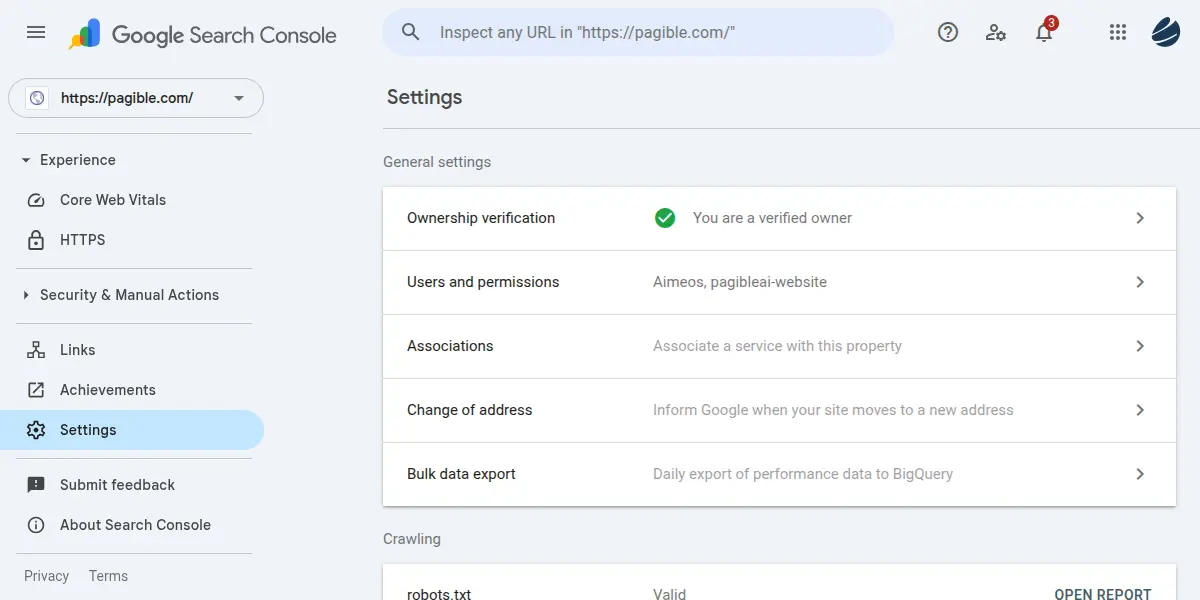Click the Associations label
The image size is (1200, 600).
[450, 346]
